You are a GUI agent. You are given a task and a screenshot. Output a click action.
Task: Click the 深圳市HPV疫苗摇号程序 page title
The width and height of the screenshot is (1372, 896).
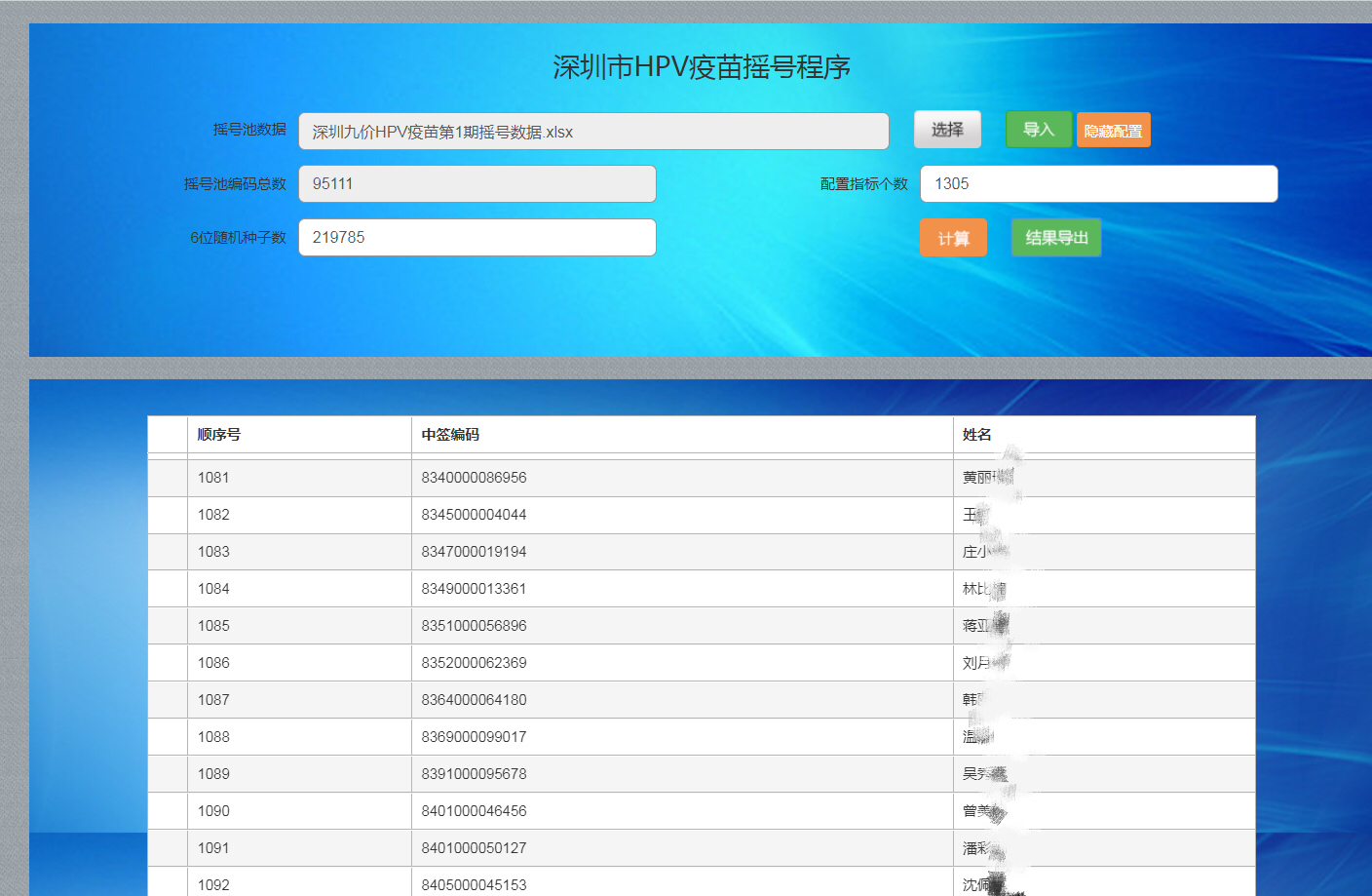pos(702,67)
